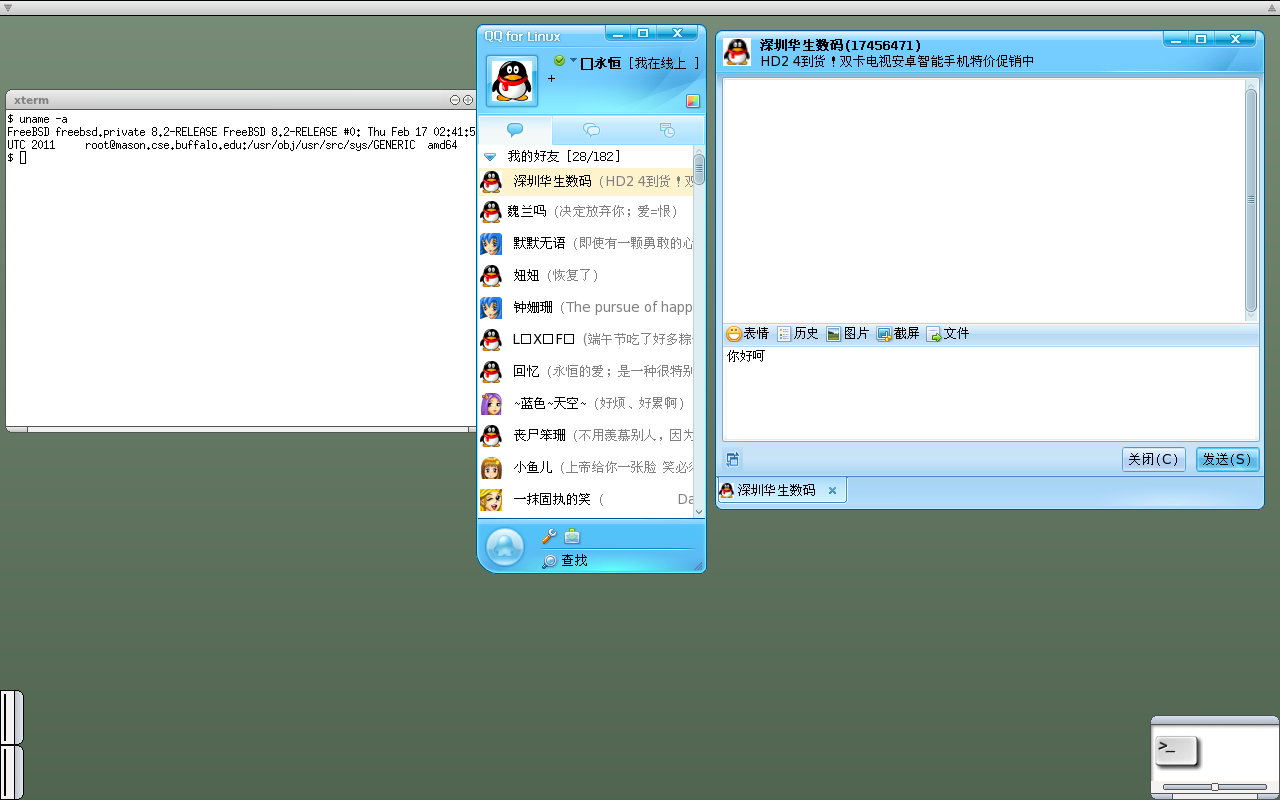The height and width of the screenshot is (800, 1280).
Task: Click the xterm right round titlebar button
Action: tap(467, 100)
